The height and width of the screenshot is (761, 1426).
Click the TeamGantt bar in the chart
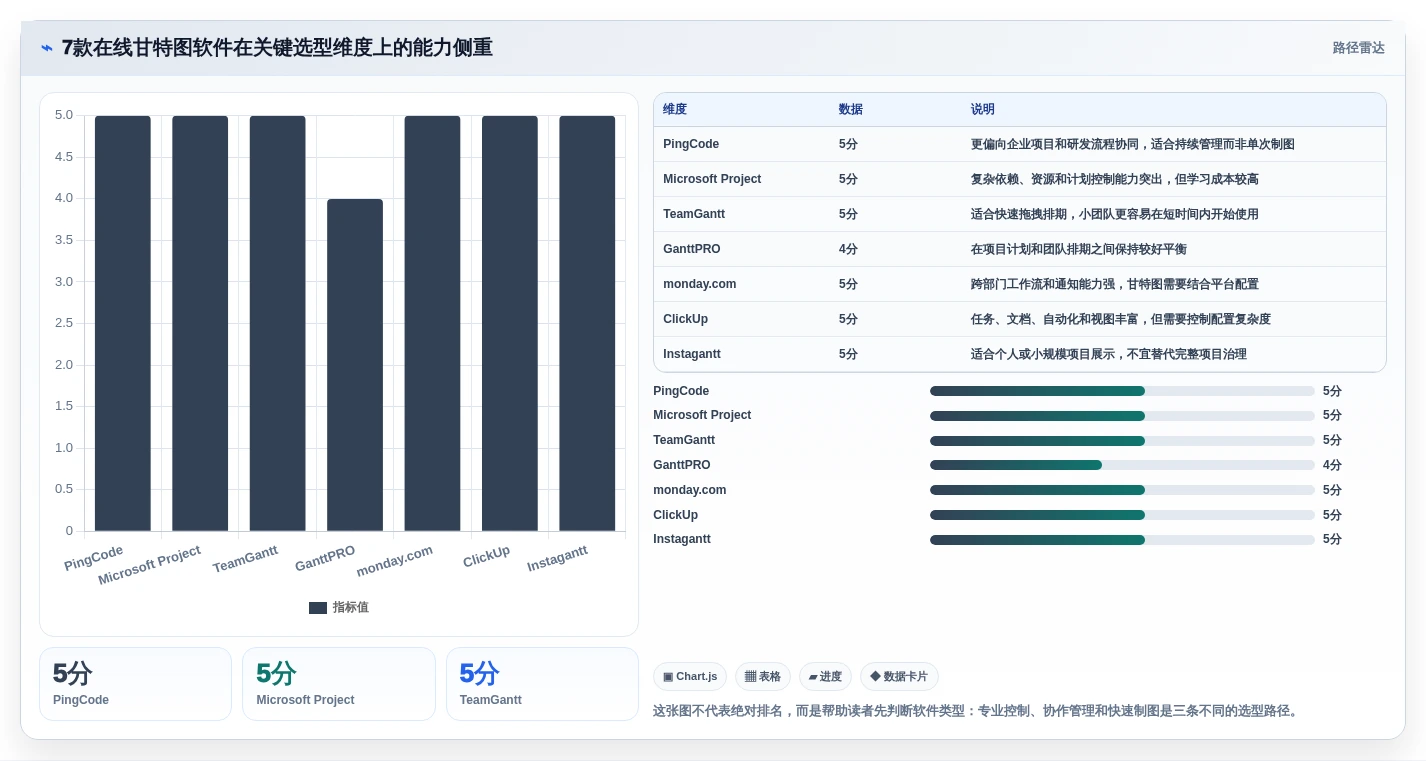(x=278, y=323)
